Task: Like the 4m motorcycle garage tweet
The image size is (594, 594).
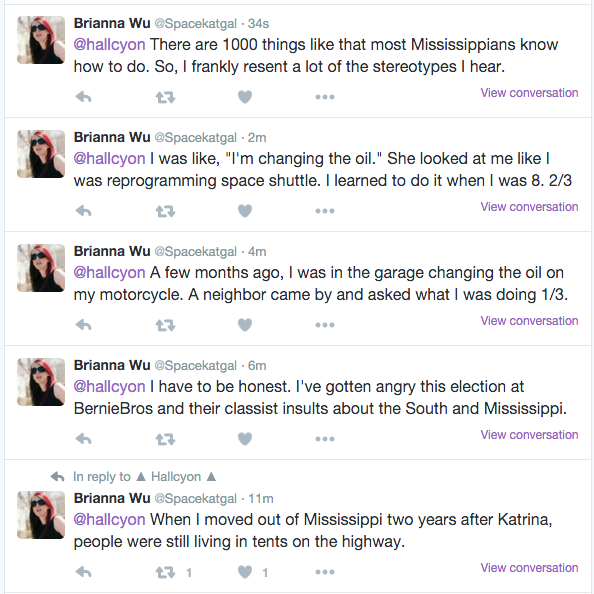Action: coord(245,325)
